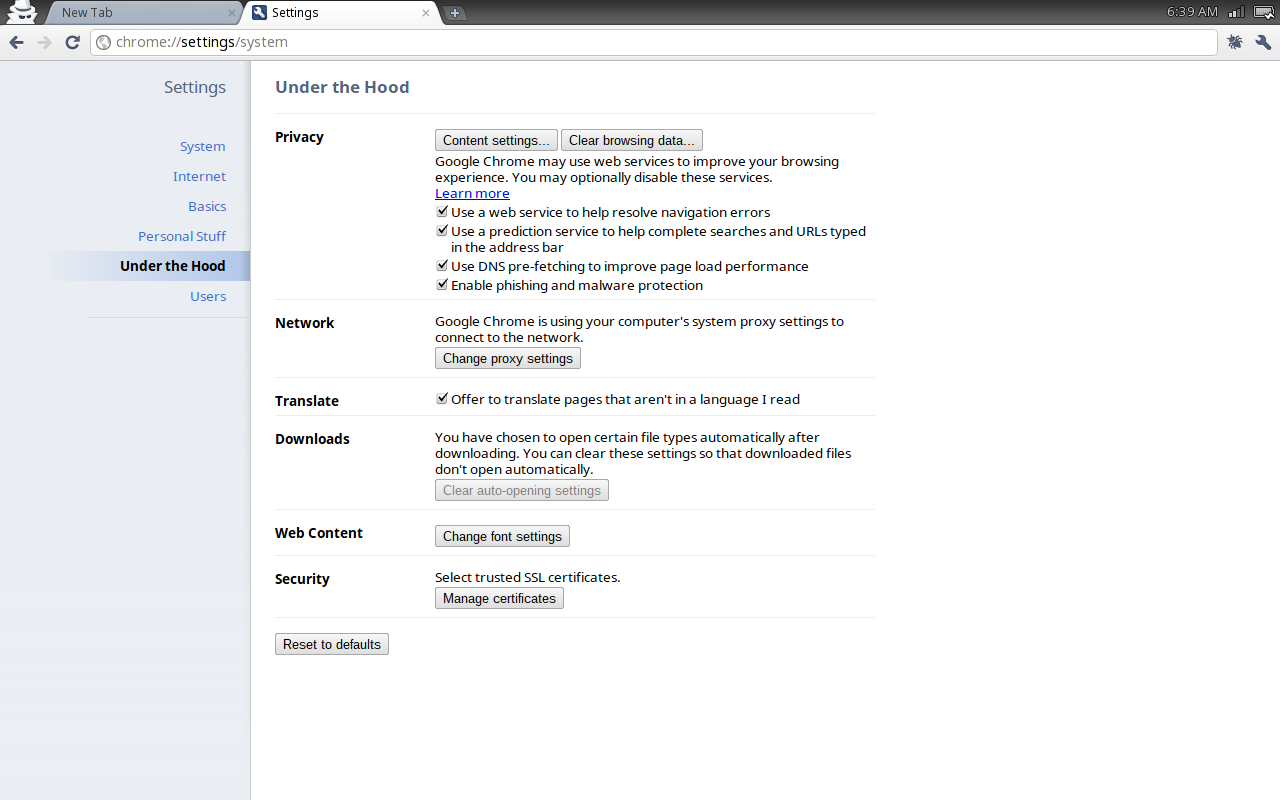
Task: Click the incognito spy icon
Action: pos(21,12)
